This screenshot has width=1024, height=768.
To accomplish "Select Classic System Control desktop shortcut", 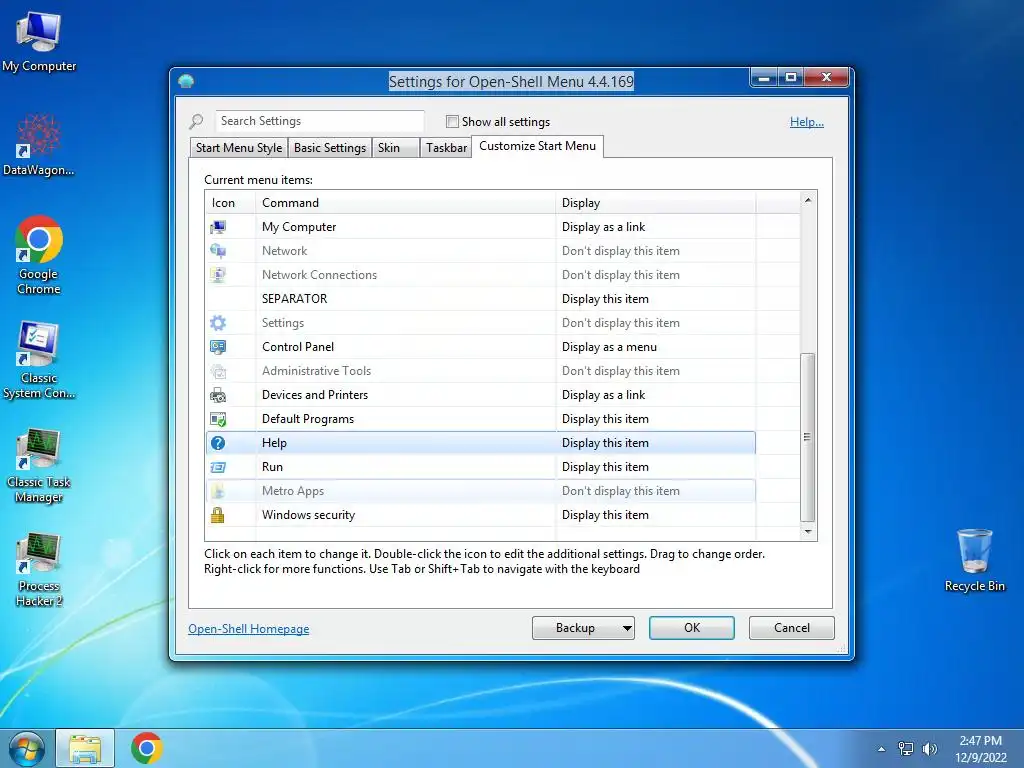I will [x=39, y=359].
